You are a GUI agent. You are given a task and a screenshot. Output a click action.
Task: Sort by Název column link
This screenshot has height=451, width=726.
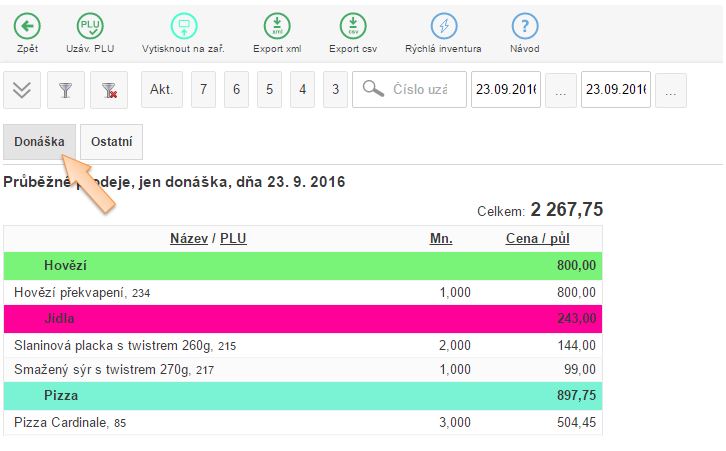(x=189, y=238)
